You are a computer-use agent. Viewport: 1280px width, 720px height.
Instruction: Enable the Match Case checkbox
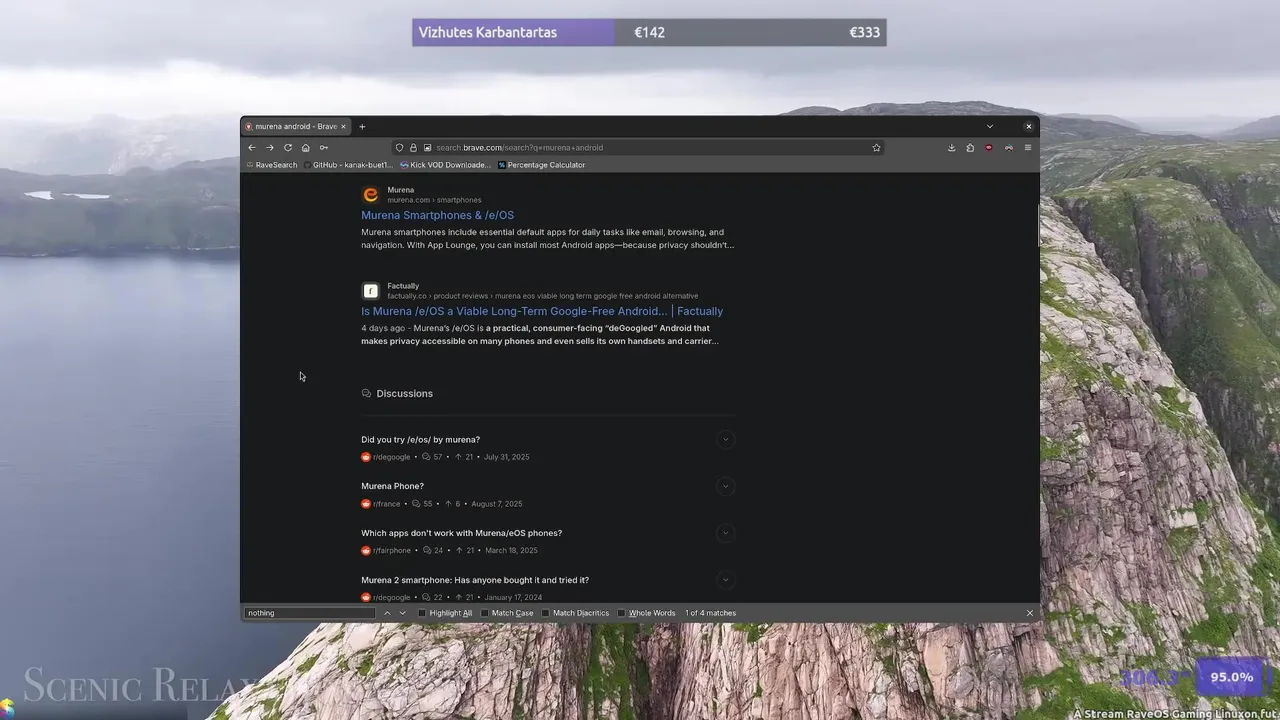coord(485,613)
